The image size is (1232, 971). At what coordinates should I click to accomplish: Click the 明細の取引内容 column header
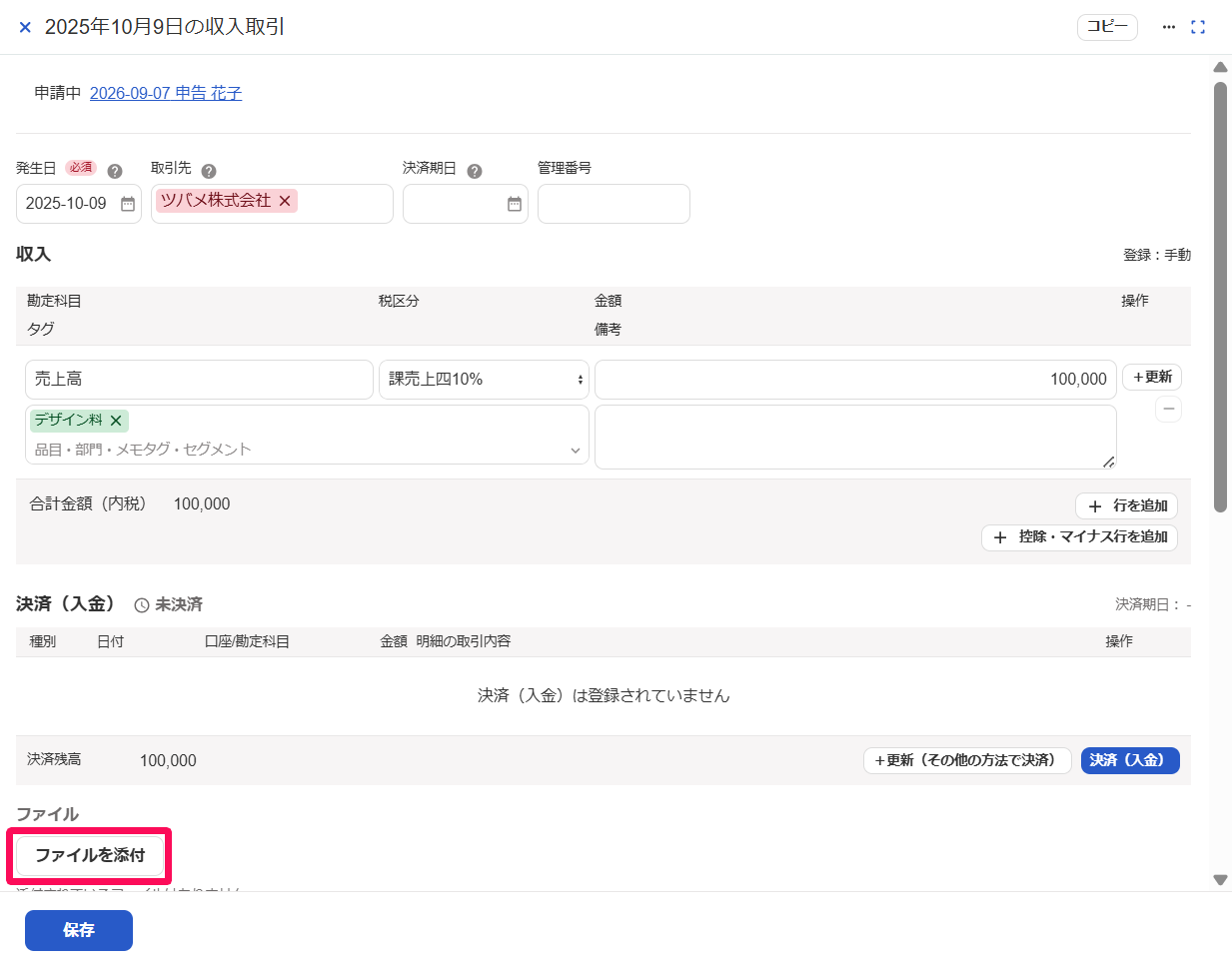click(464, 641)
